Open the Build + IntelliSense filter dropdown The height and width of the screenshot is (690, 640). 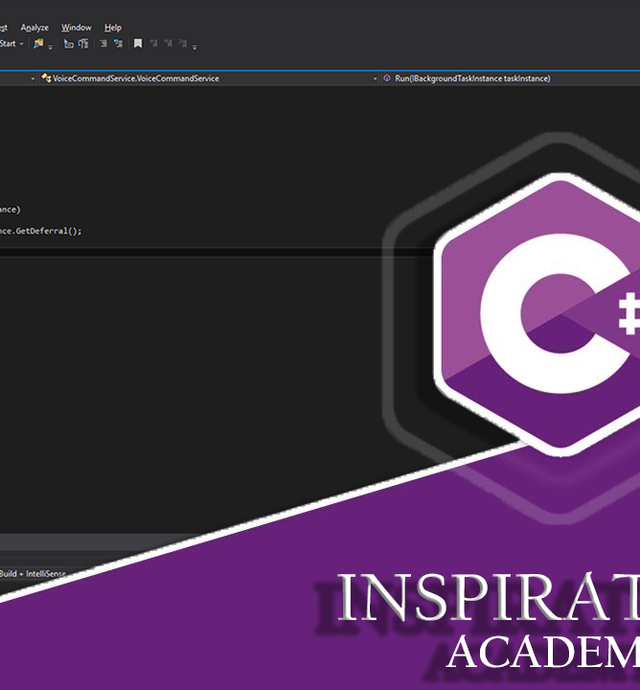pos(33,573)
